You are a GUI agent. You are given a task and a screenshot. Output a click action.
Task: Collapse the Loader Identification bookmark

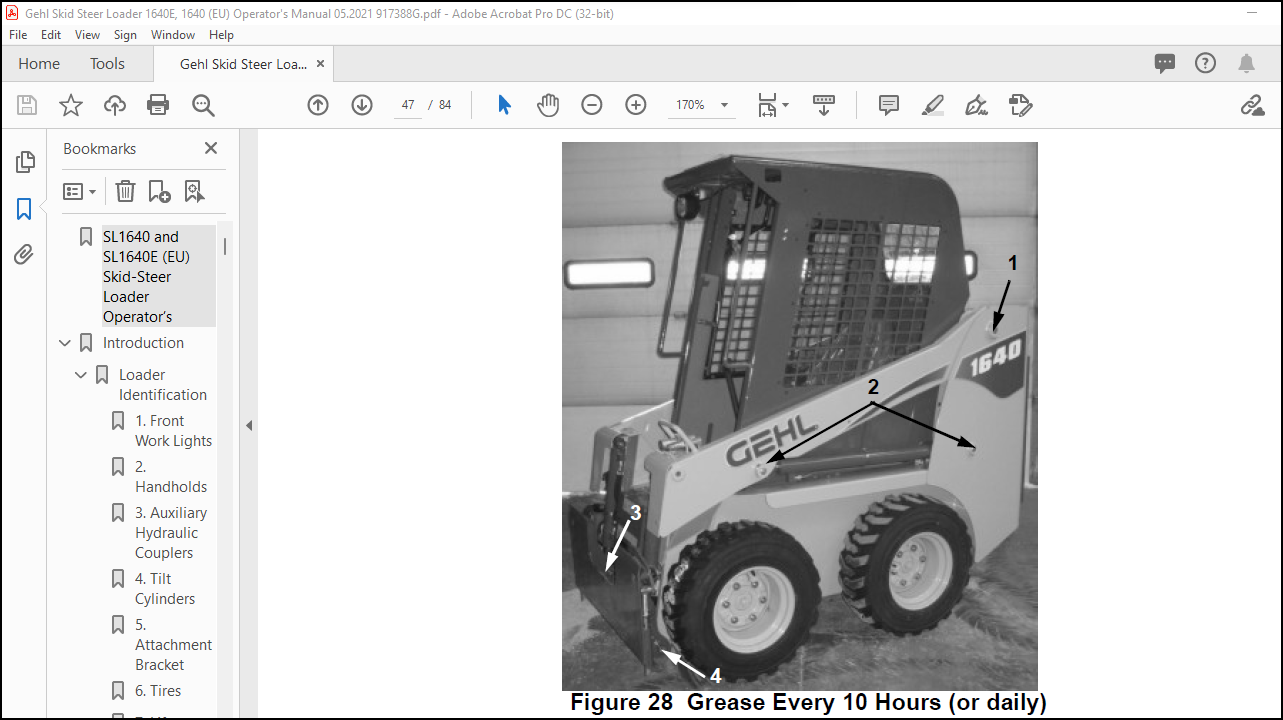[x=81, y=375]
